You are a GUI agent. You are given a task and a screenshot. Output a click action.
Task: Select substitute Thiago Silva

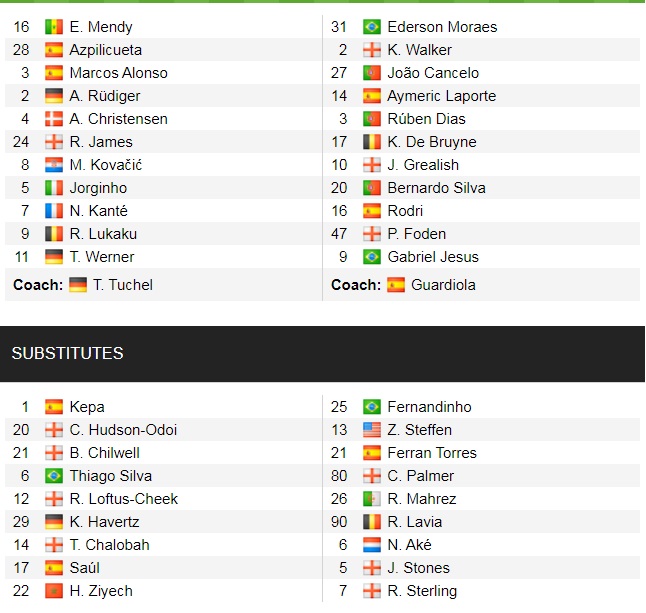110,476
